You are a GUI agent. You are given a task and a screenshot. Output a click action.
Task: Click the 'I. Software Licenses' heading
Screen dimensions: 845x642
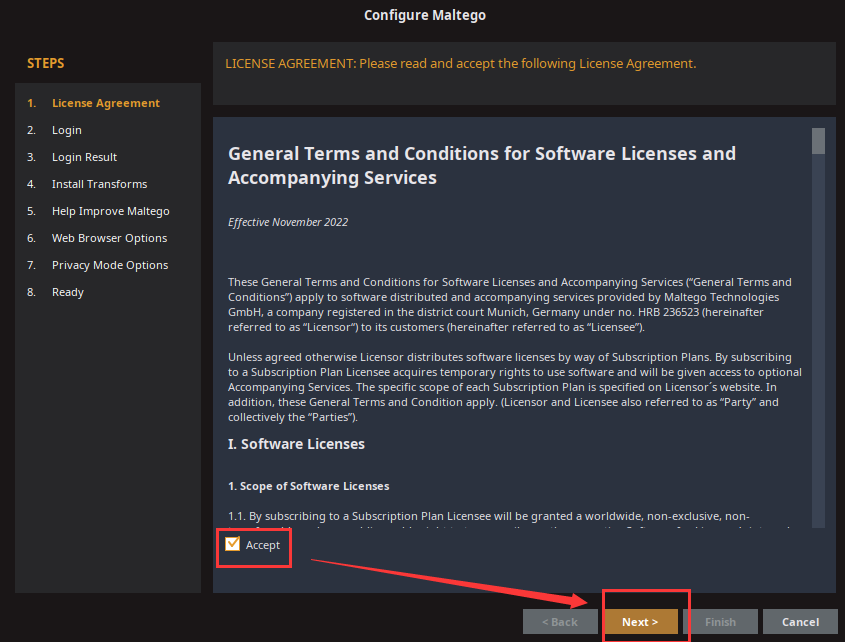296,444
